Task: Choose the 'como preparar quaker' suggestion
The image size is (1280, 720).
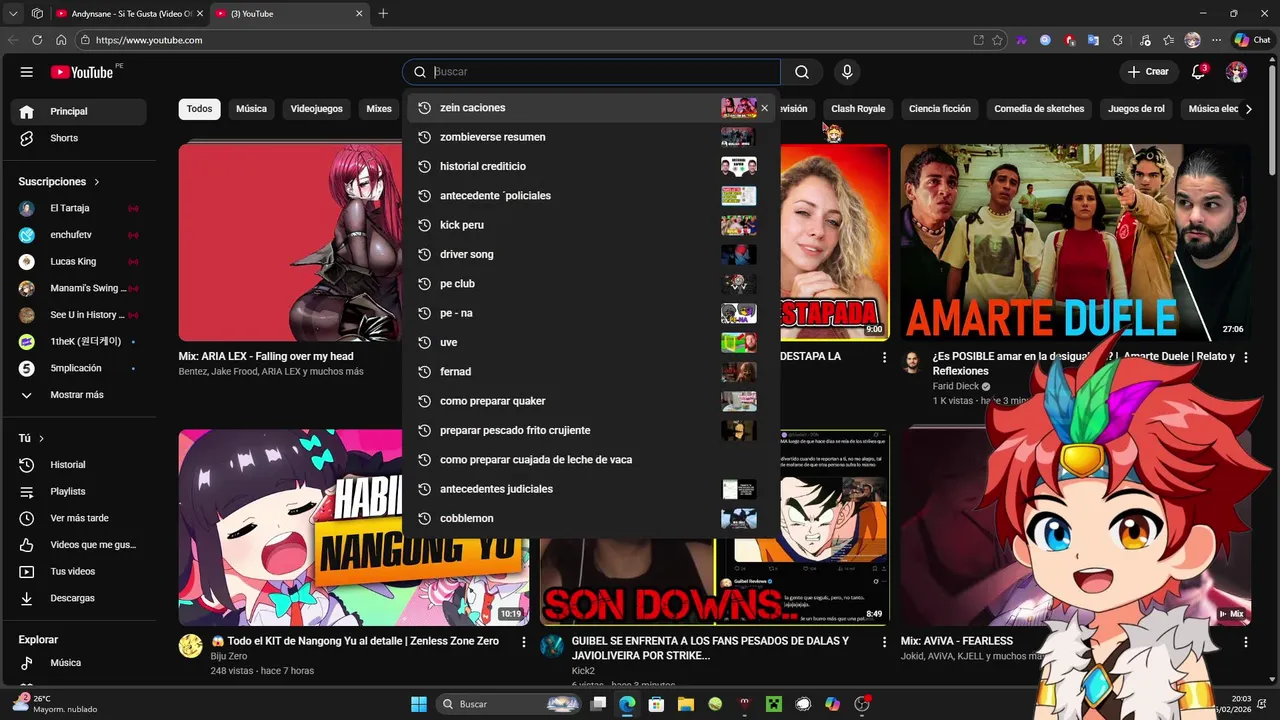Action: coord(591,401)
